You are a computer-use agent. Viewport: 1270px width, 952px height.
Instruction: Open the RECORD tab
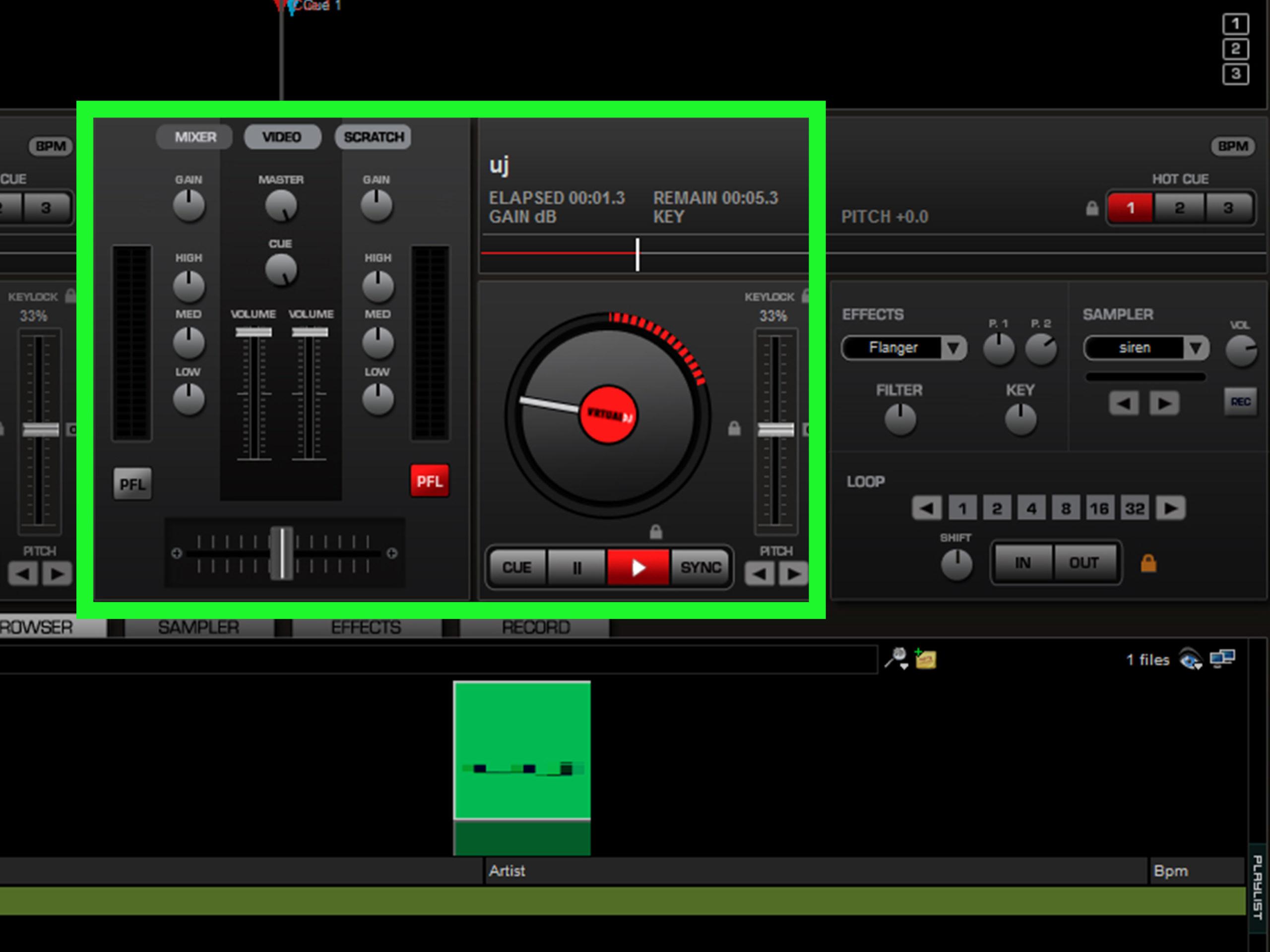535,627
